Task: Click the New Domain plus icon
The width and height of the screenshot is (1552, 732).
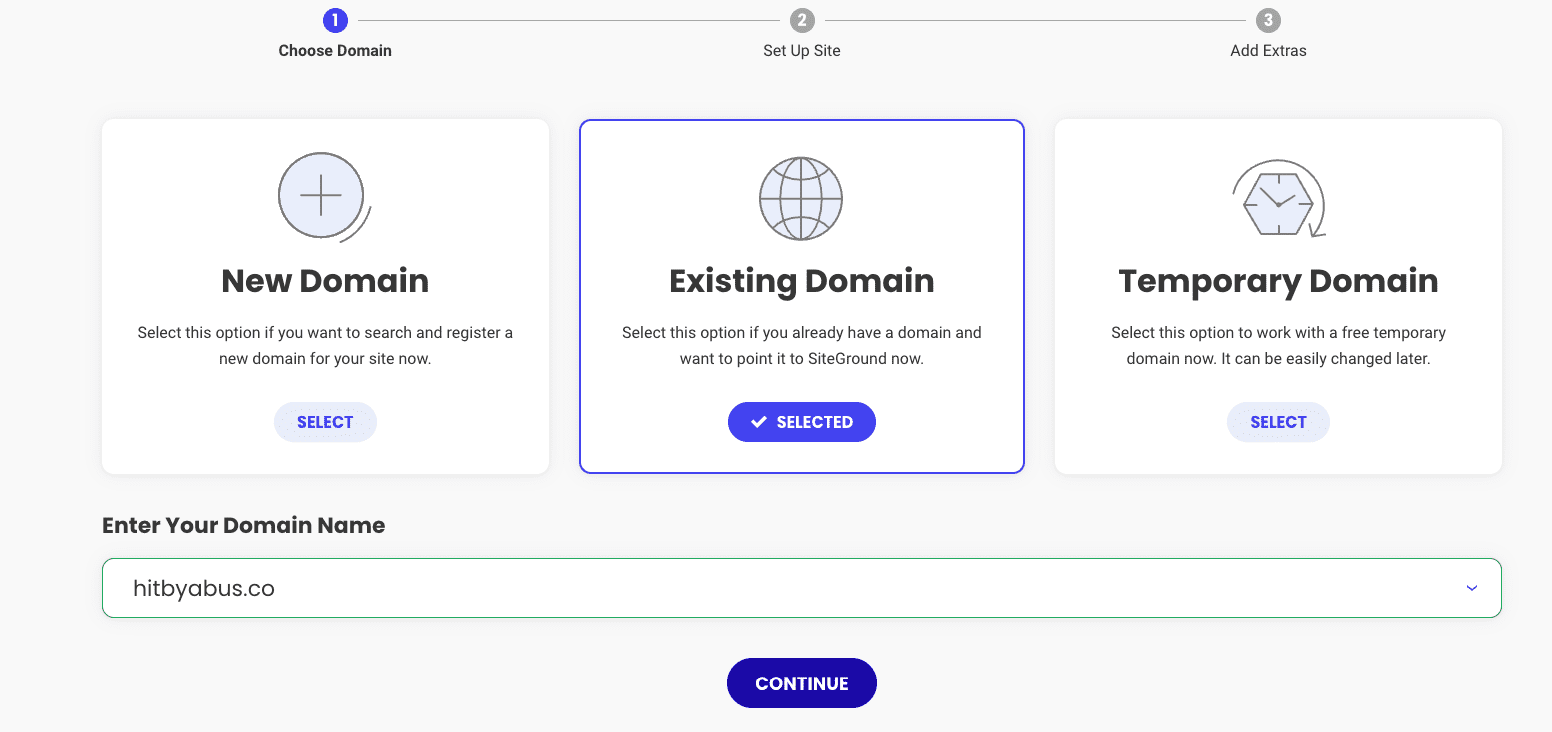Action: [324, 197]
